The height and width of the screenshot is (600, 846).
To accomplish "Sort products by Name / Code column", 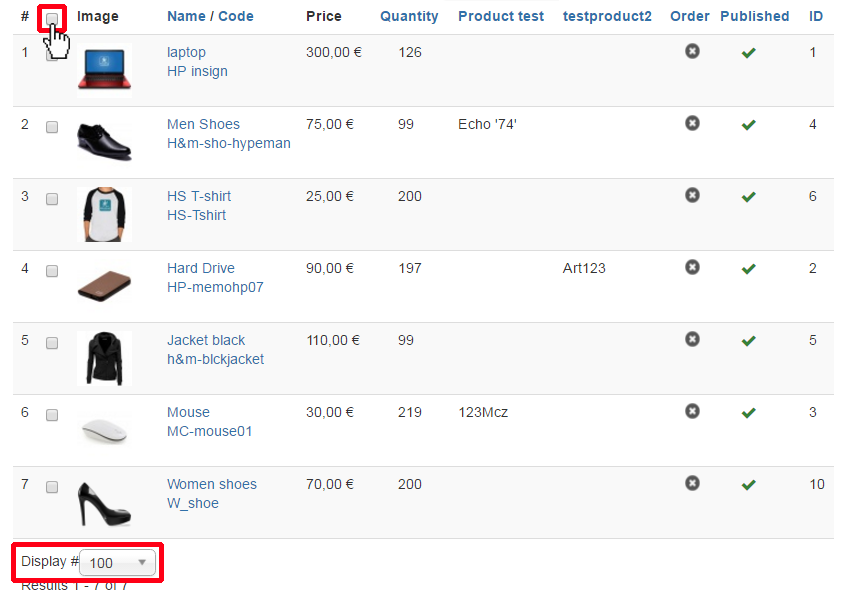I will tap(210, 16).
